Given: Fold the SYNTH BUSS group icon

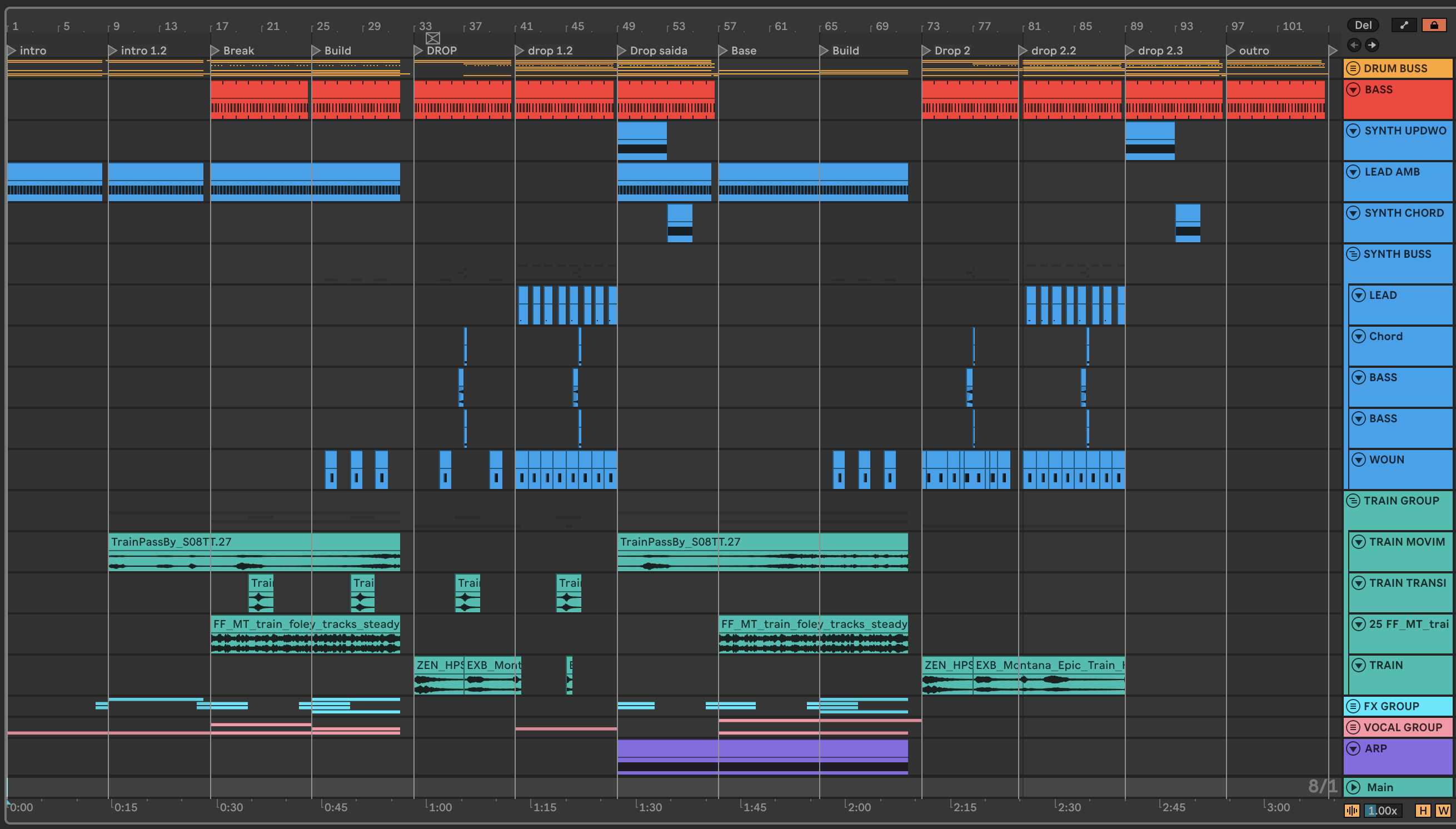Looking at the screenshot, I should [1354, 254].
